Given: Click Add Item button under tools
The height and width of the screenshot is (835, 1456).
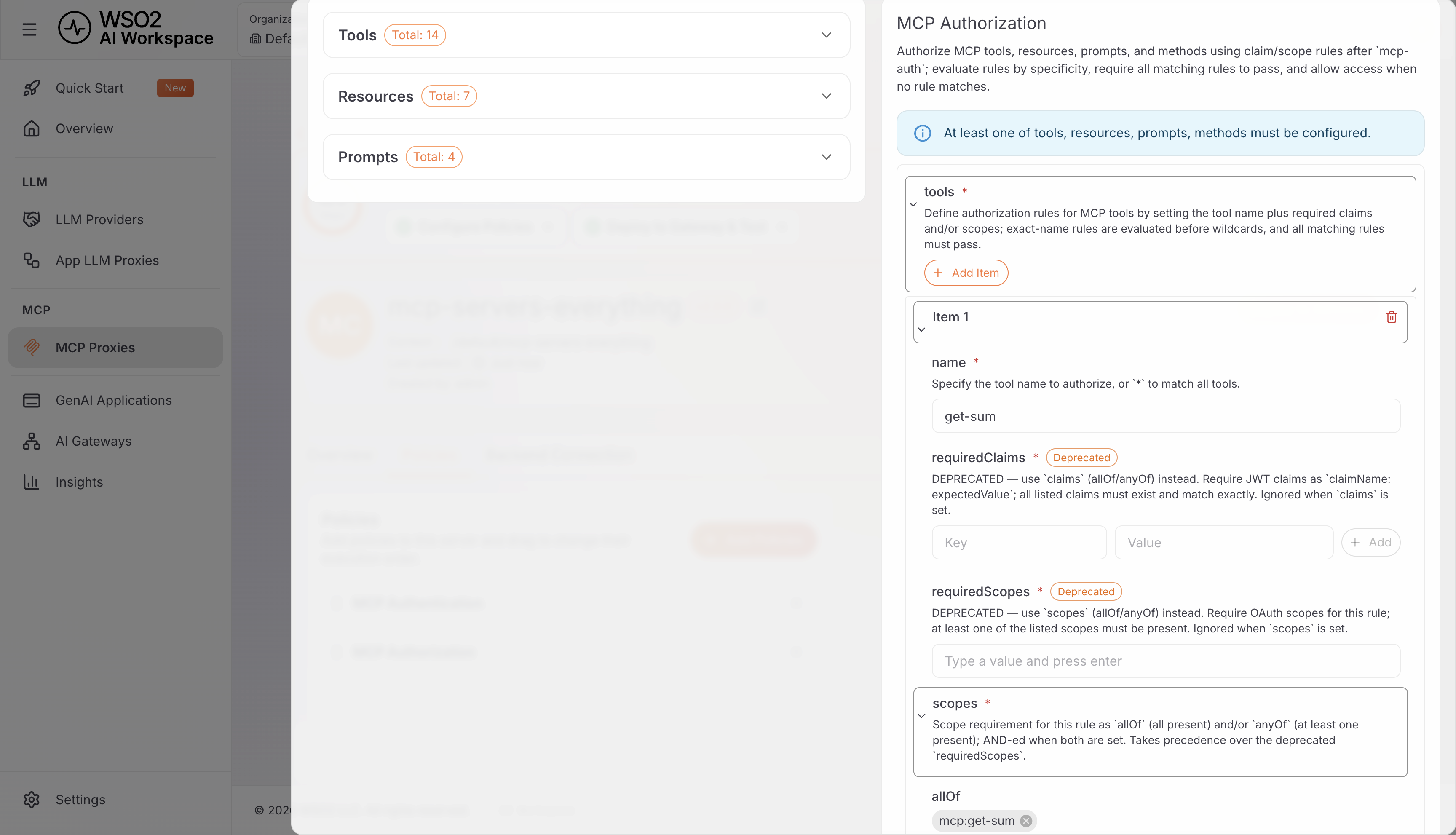Looking at the screenshot, I should 966,273.
